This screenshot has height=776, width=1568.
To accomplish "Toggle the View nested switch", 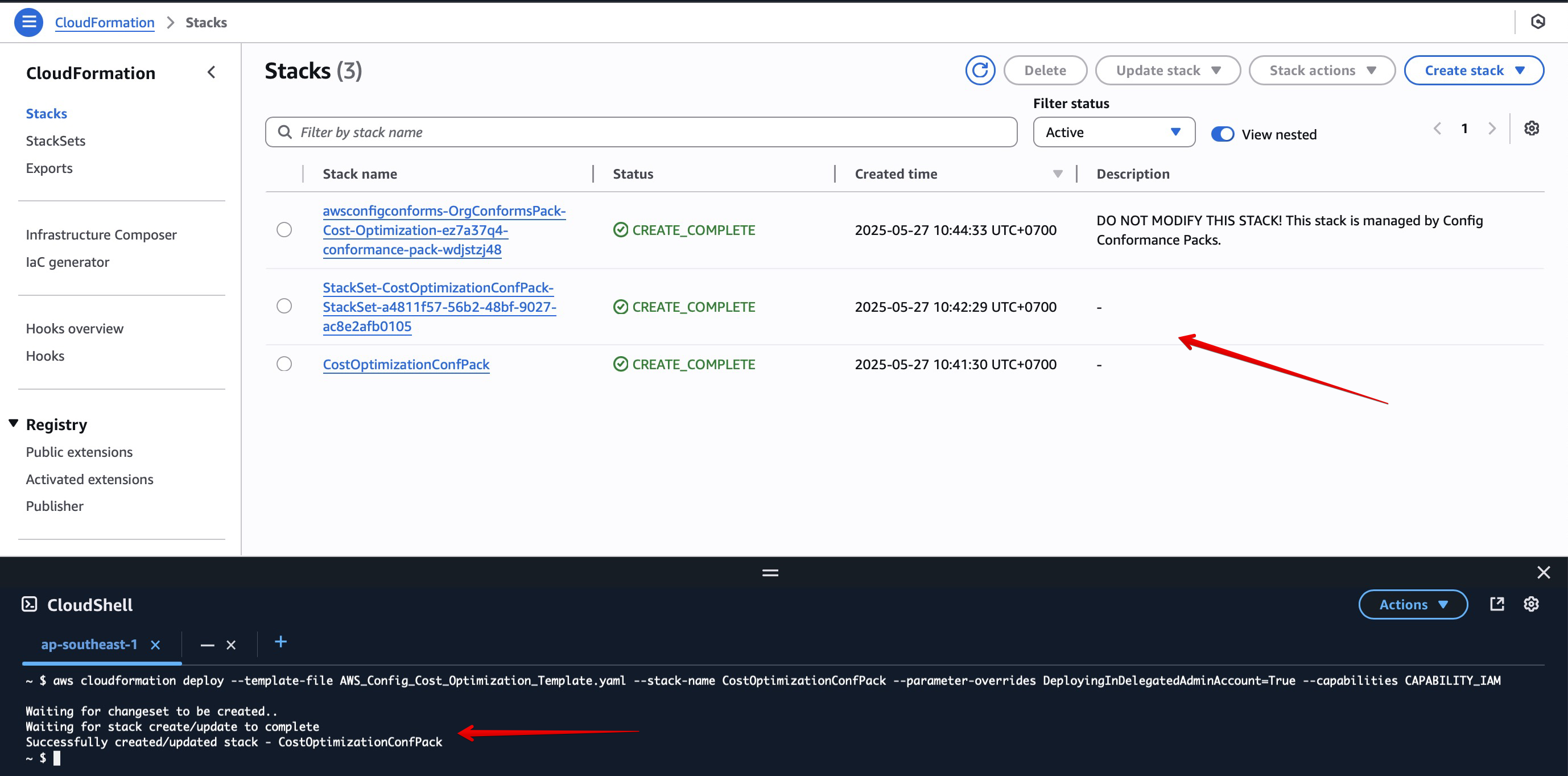I will tap(1222, 134).
